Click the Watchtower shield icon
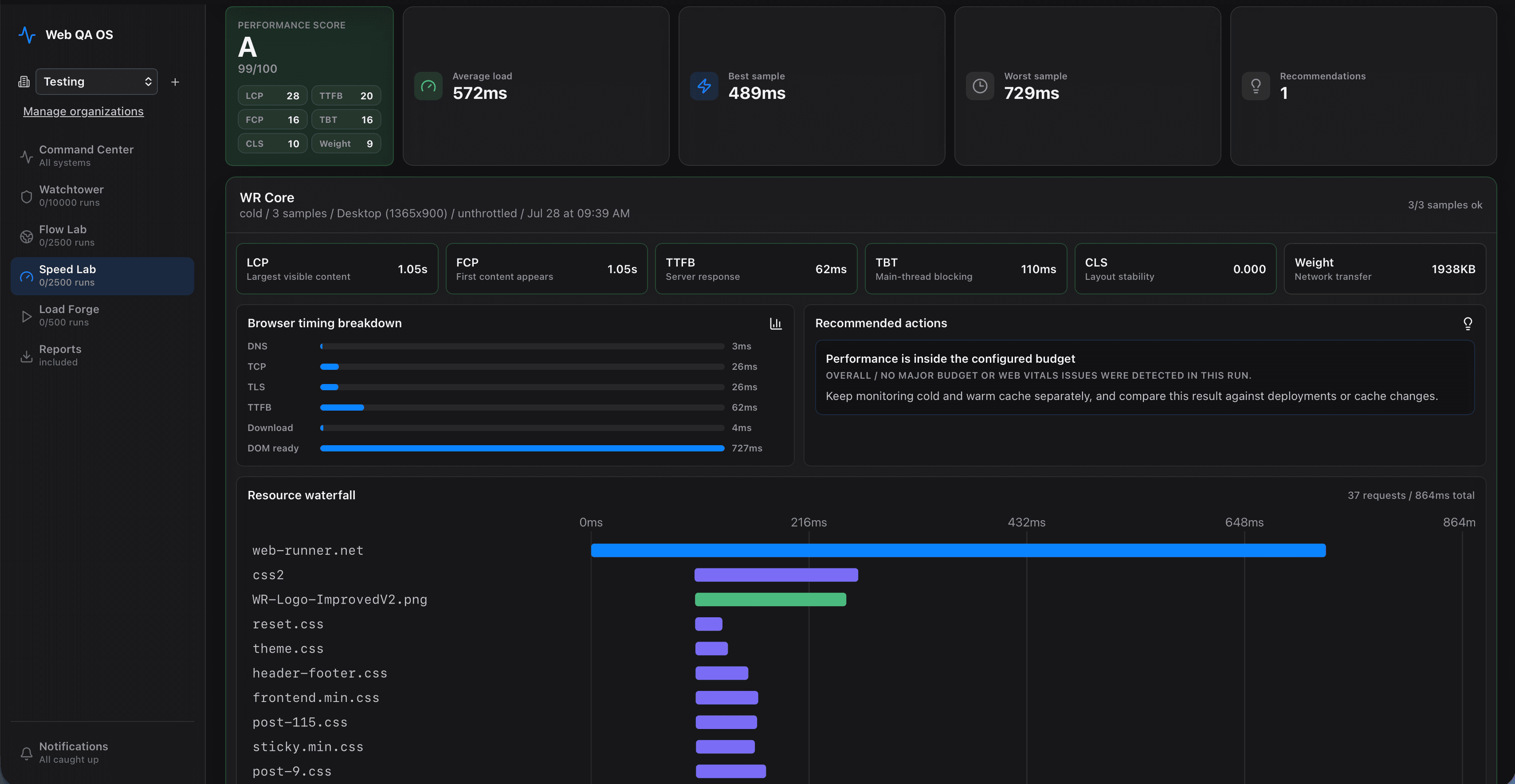 pos(27,196)
